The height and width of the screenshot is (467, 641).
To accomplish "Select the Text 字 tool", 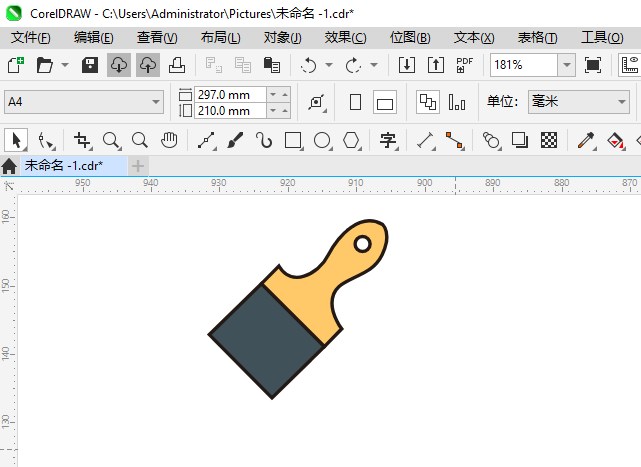I will [388, 141].
